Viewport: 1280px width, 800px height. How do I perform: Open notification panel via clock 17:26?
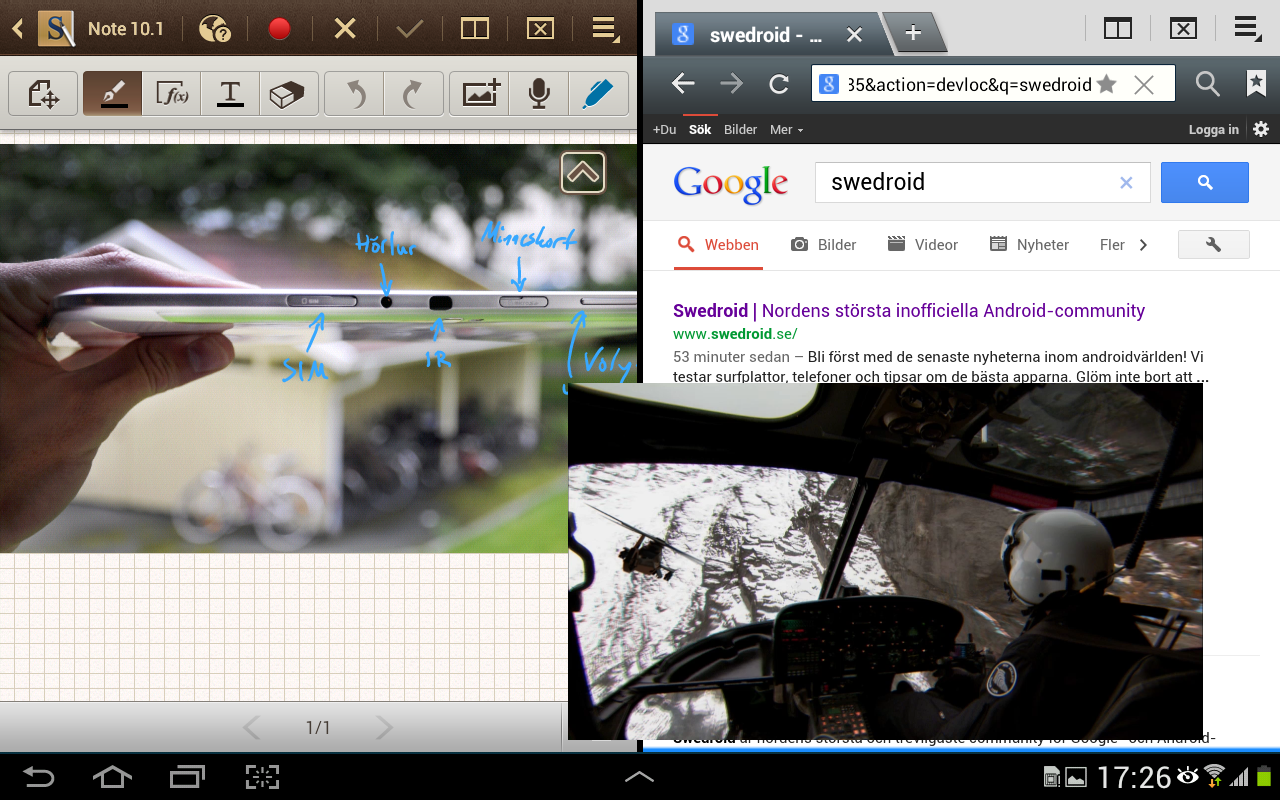tap(1133, 776)
